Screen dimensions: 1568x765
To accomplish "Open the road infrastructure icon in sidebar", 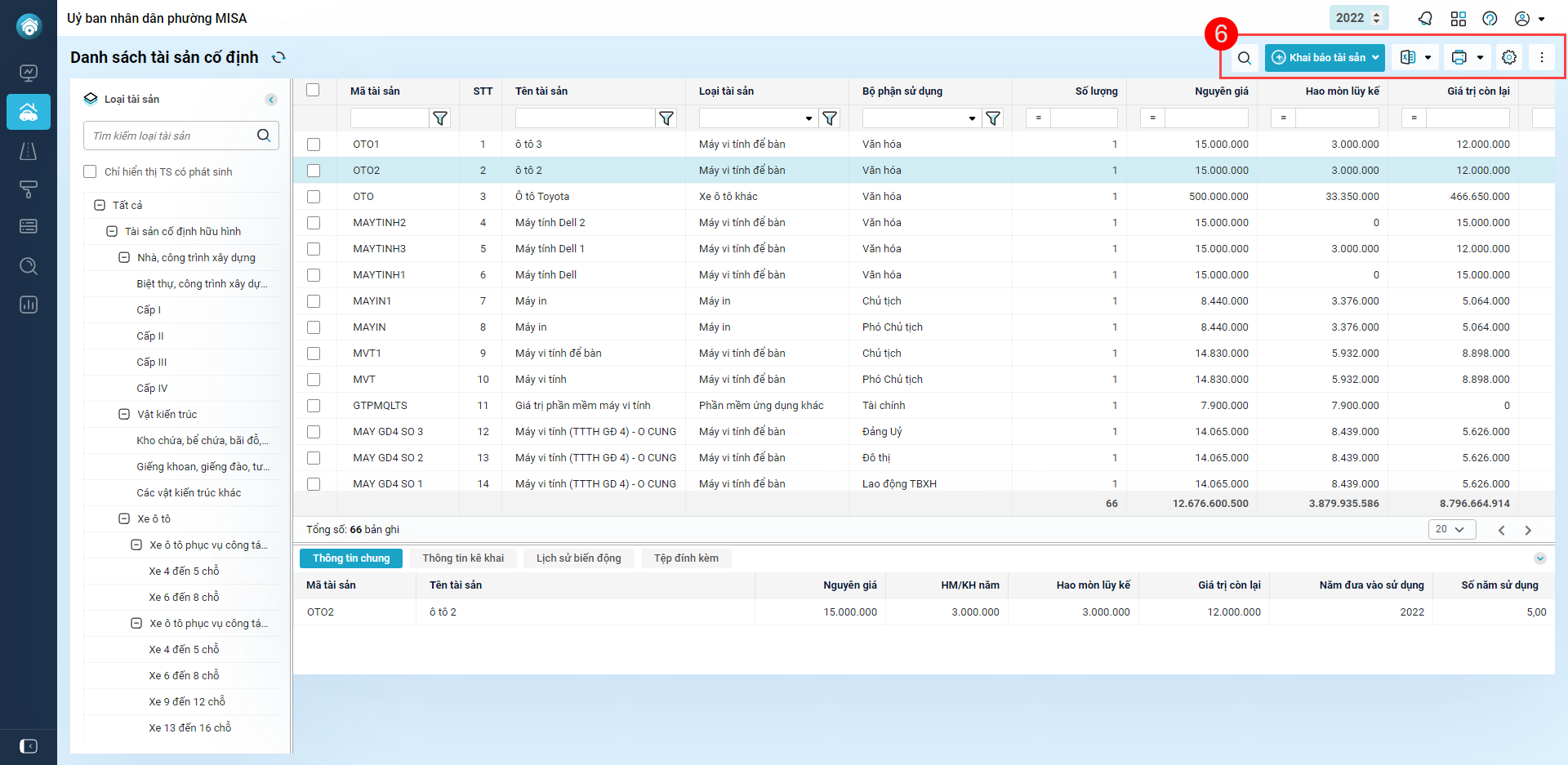I will [x=29, y=151].
